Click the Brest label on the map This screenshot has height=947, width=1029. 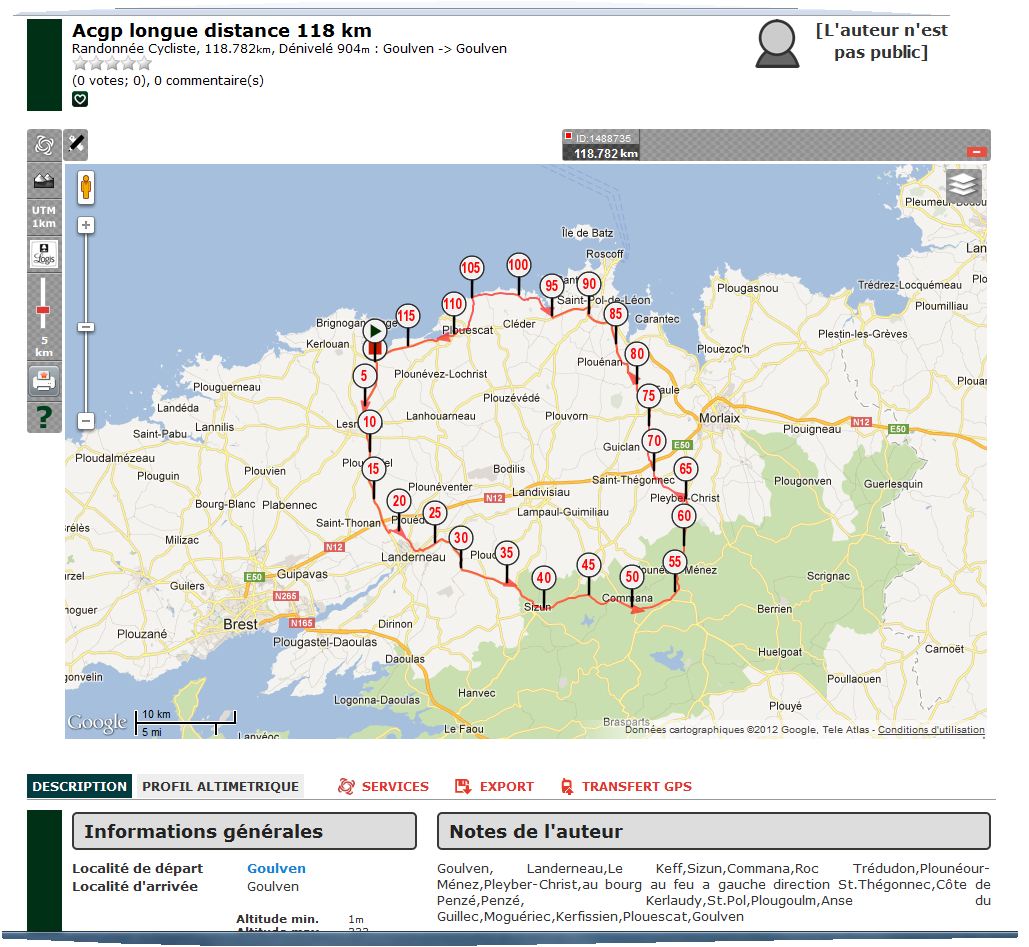coord(240,624)
